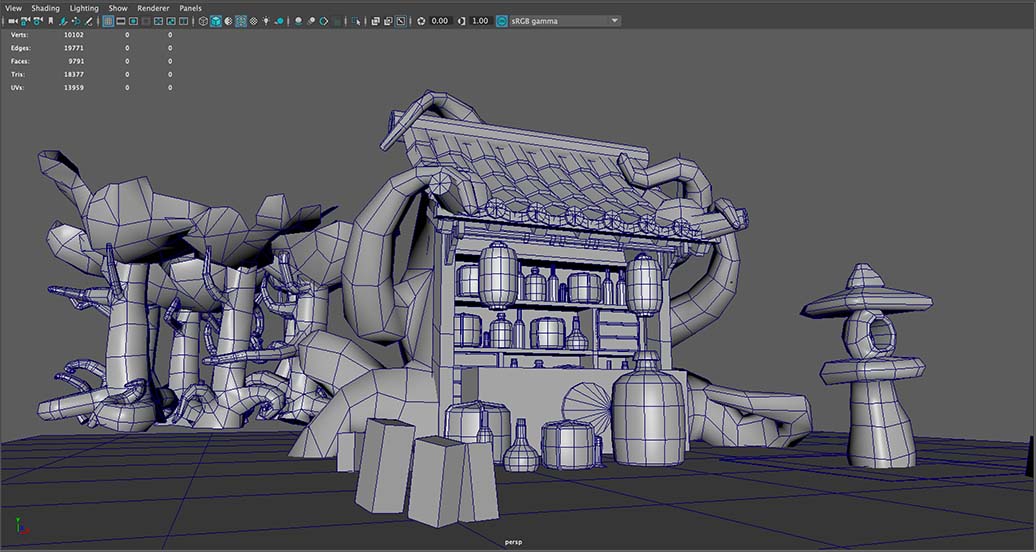1036x552 pixels.
Task: Click the image plane icon
Action: tap(62, 21)
